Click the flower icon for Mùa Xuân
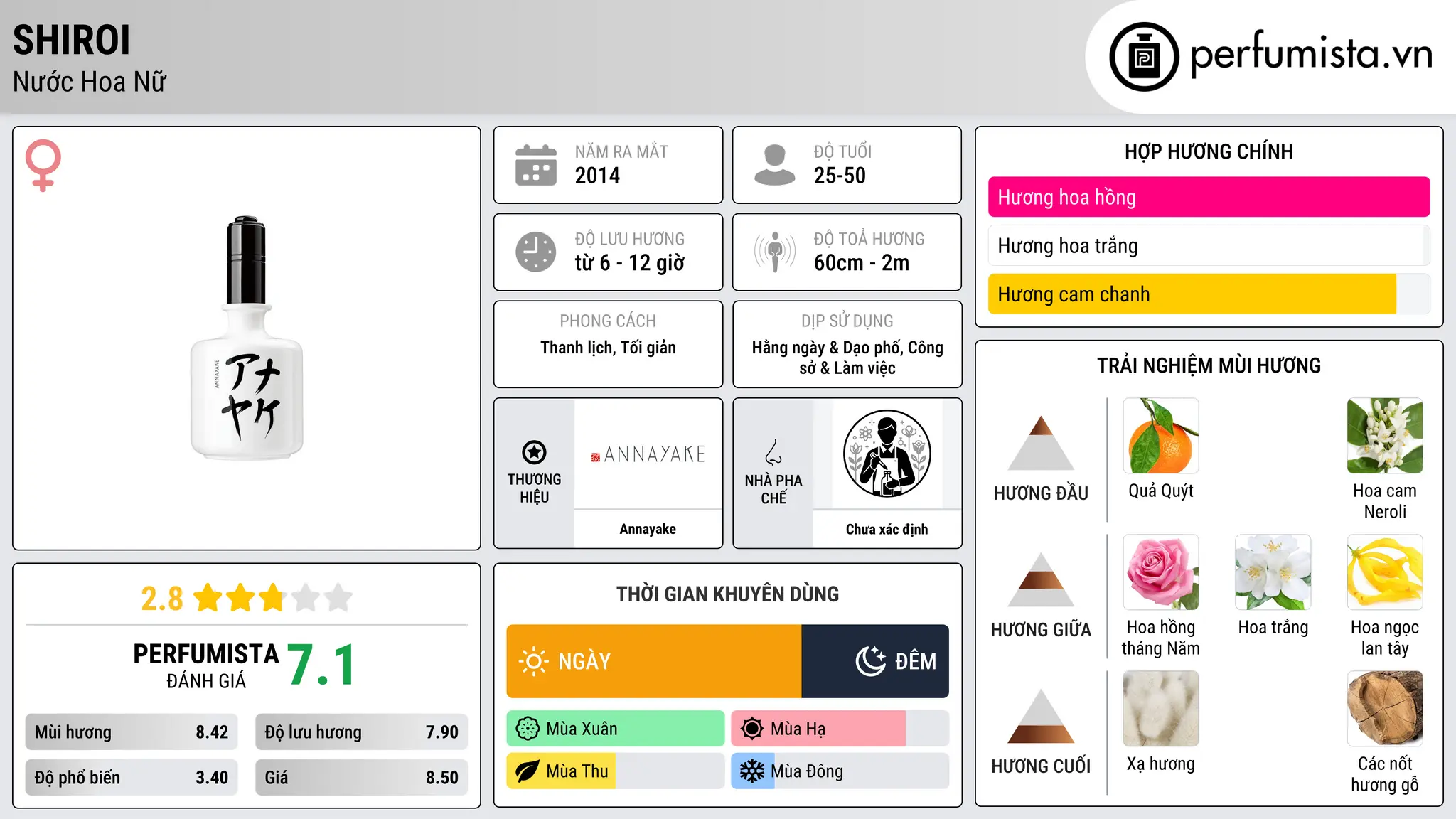This screenshot has height=819, width=1456. 528,729
